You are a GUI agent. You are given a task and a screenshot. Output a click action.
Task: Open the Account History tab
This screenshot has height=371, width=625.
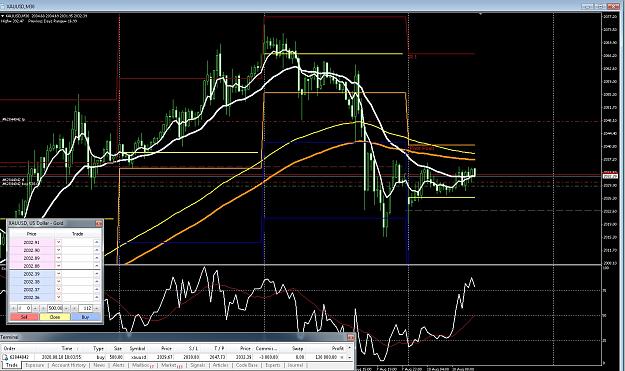click(x=69, y=365)
